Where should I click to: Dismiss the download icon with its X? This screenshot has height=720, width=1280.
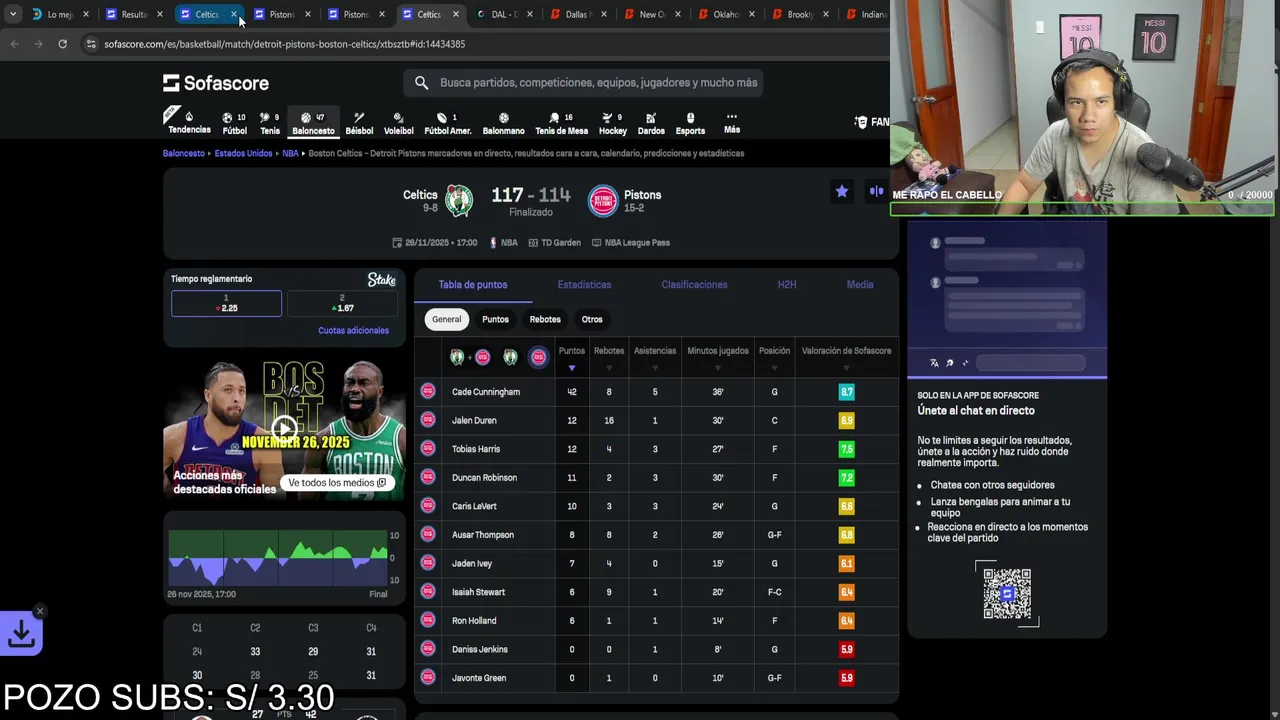(40, 611)
